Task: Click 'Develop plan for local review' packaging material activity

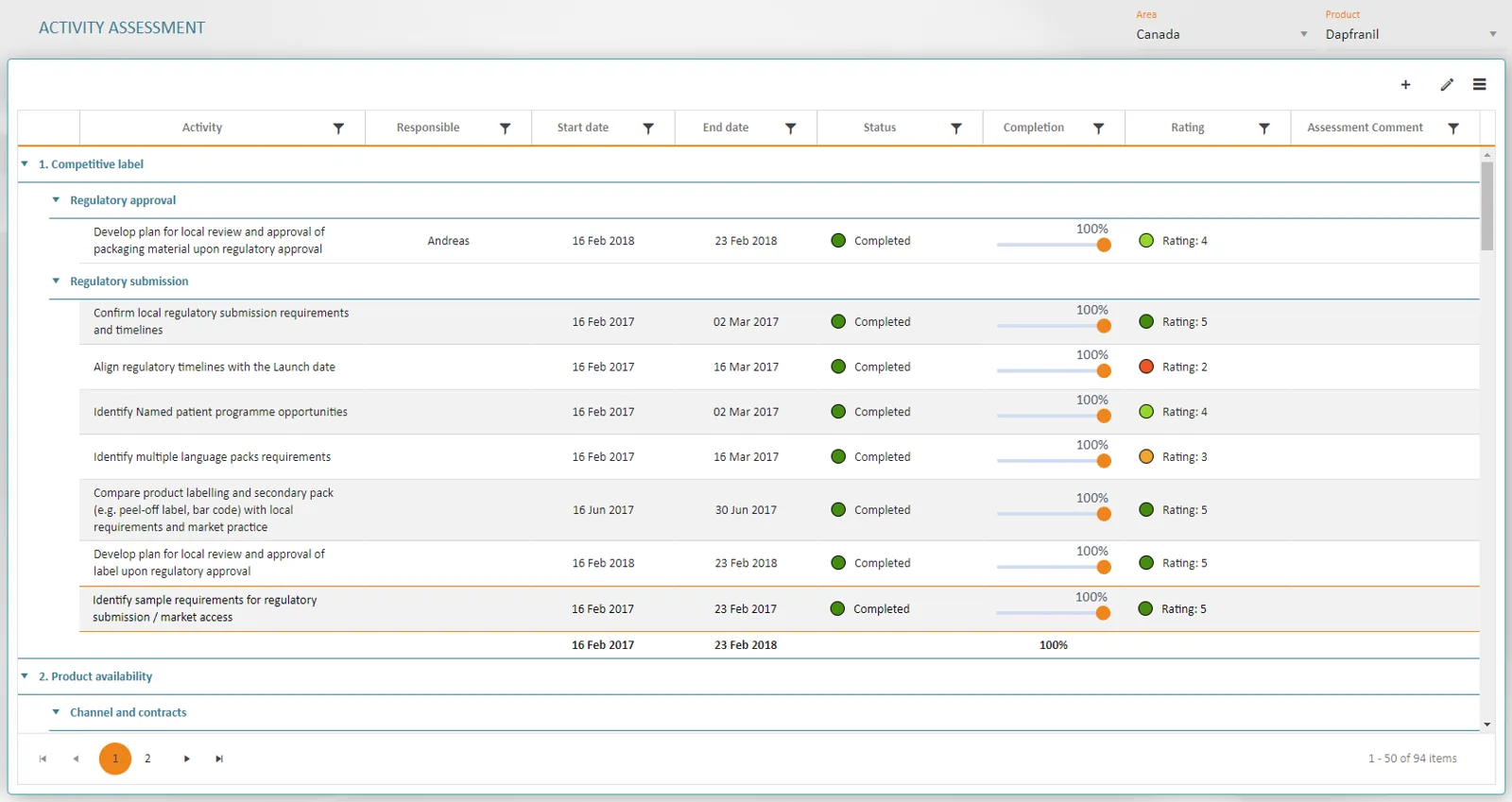Action: pyautogui.click(x=209, y=240)
